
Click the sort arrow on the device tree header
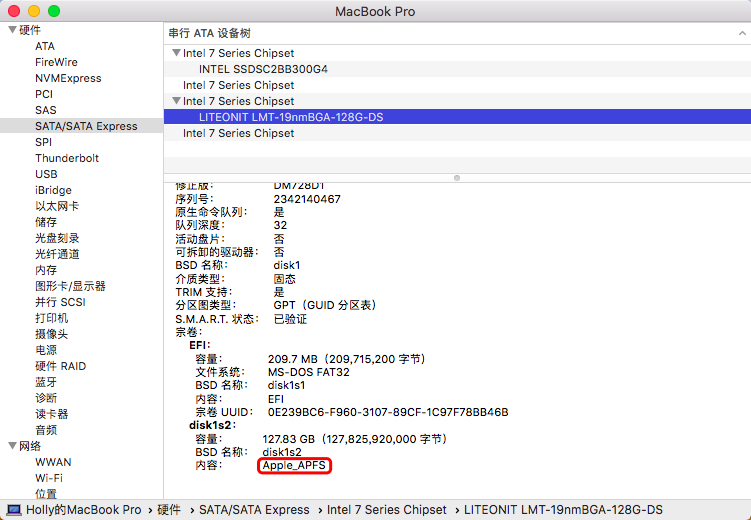(x=742, y=33)
